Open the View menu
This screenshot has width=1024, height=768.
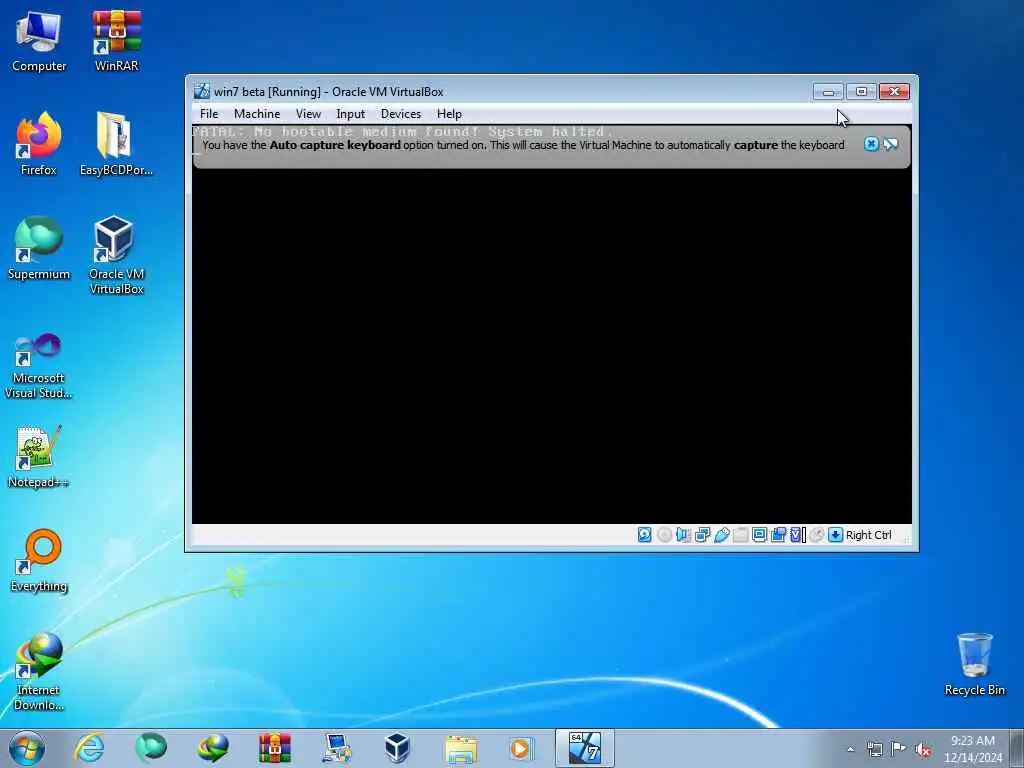click(308, 114)
